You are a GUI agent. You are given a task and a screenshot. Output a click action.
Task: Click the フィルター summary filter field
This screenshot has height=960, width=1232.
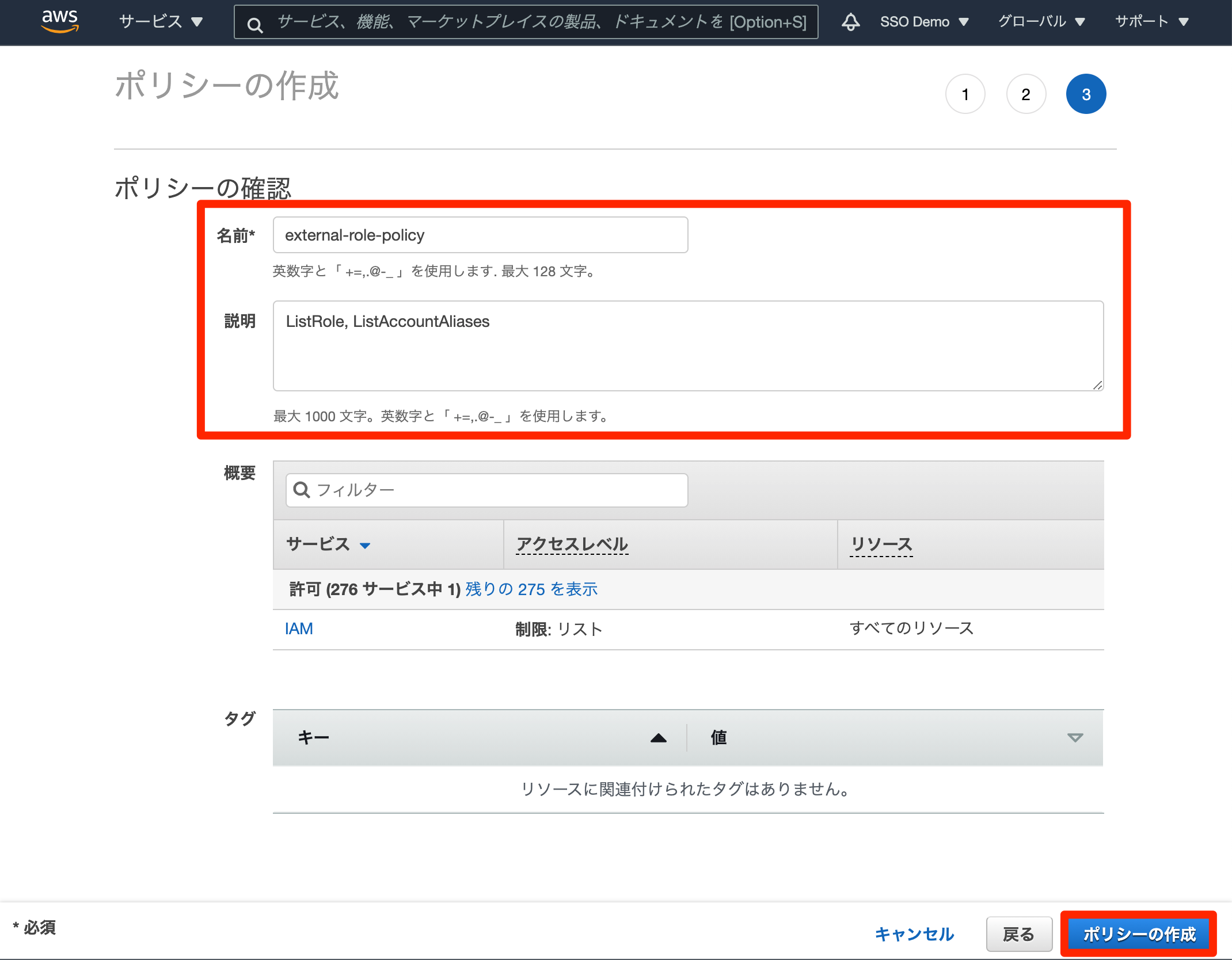[x=486, y=490]
